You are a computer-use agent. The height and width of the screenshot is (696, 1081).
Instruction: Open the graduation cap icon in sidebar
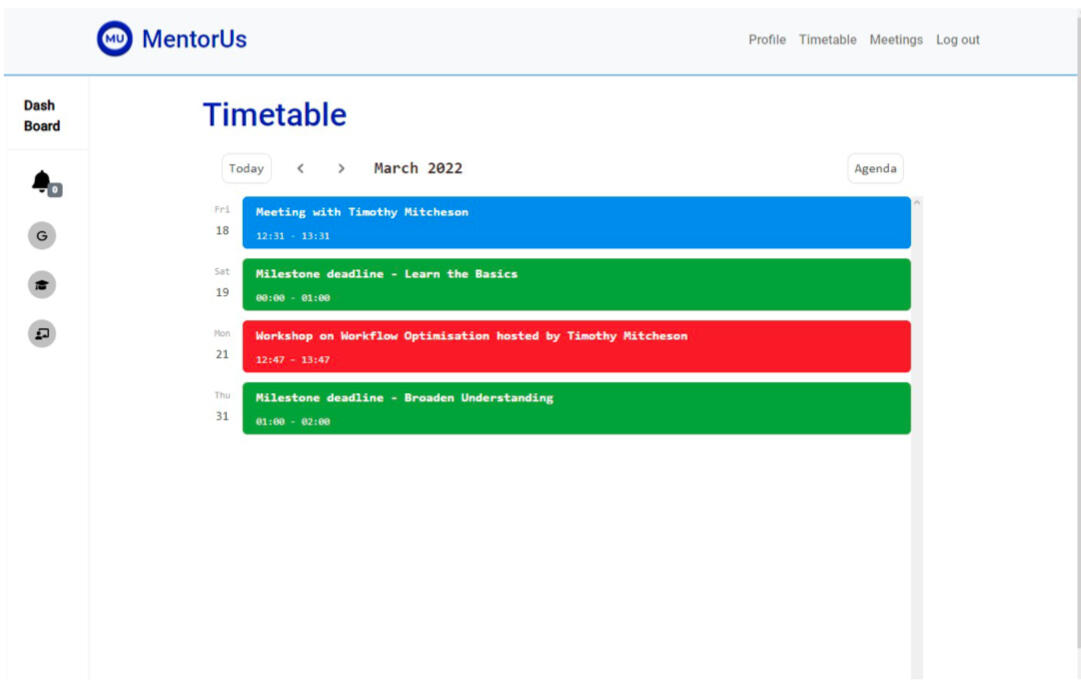(42, 285)
